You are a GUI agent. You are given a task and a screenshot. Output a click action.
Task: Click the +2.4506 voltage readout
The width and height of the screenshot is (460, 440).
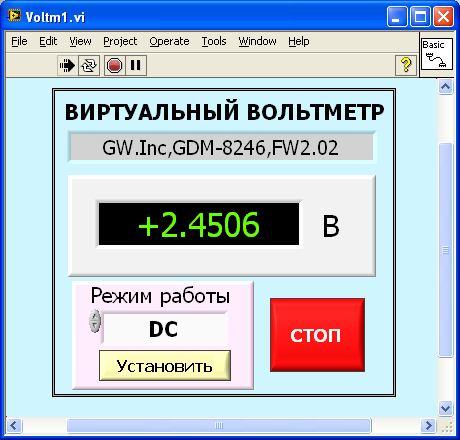(x=199, y=224)
